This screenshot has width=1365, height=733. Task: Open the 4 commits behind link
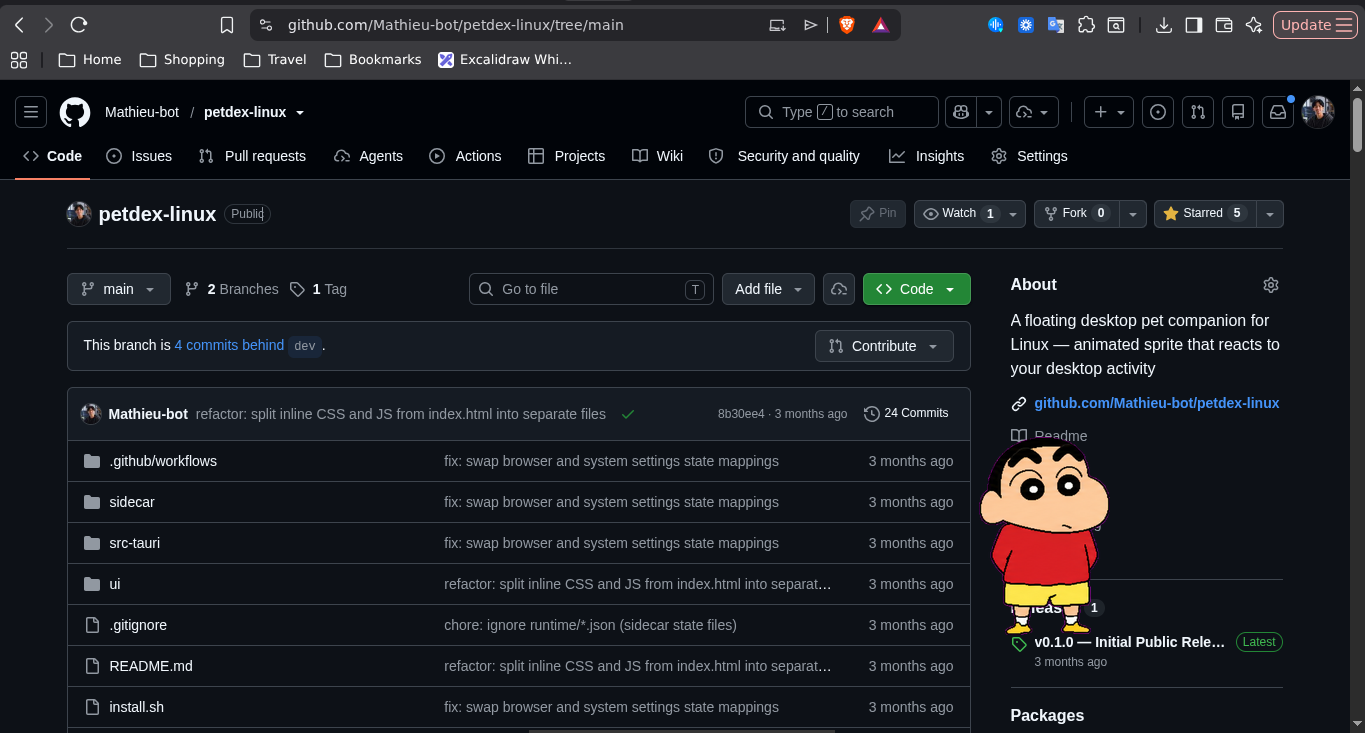point(229,345)
